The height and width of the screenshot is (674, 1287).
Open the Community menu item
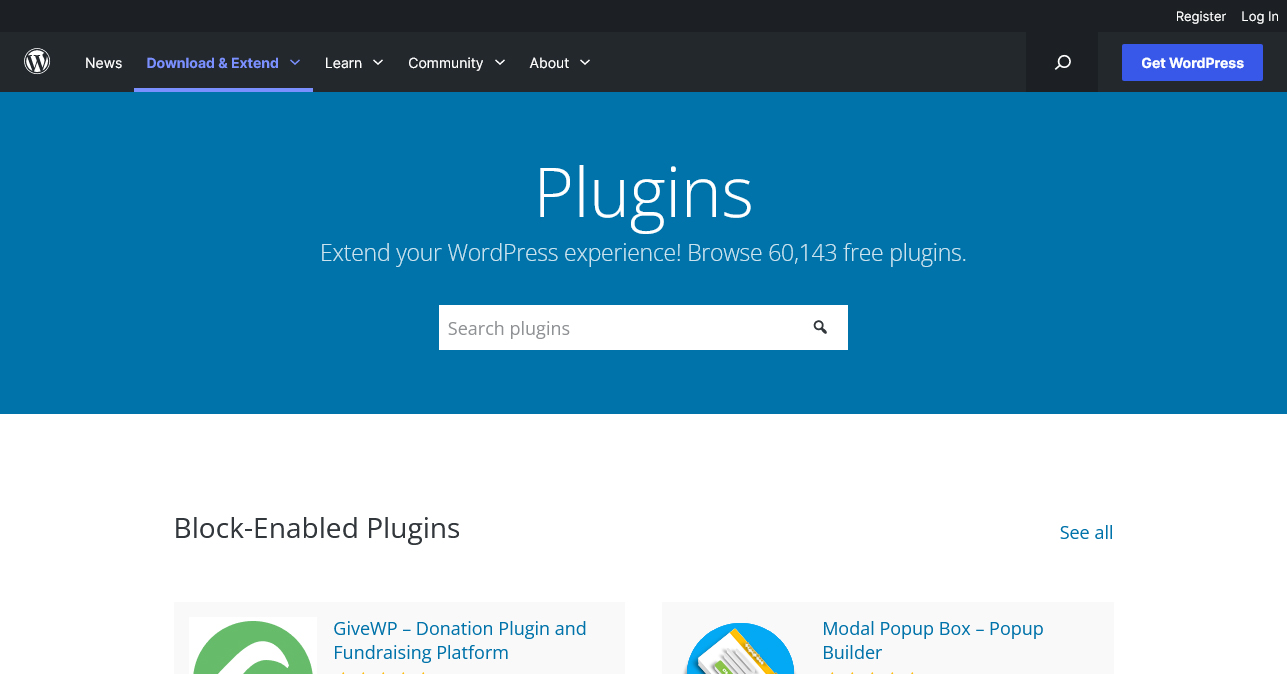445,62
